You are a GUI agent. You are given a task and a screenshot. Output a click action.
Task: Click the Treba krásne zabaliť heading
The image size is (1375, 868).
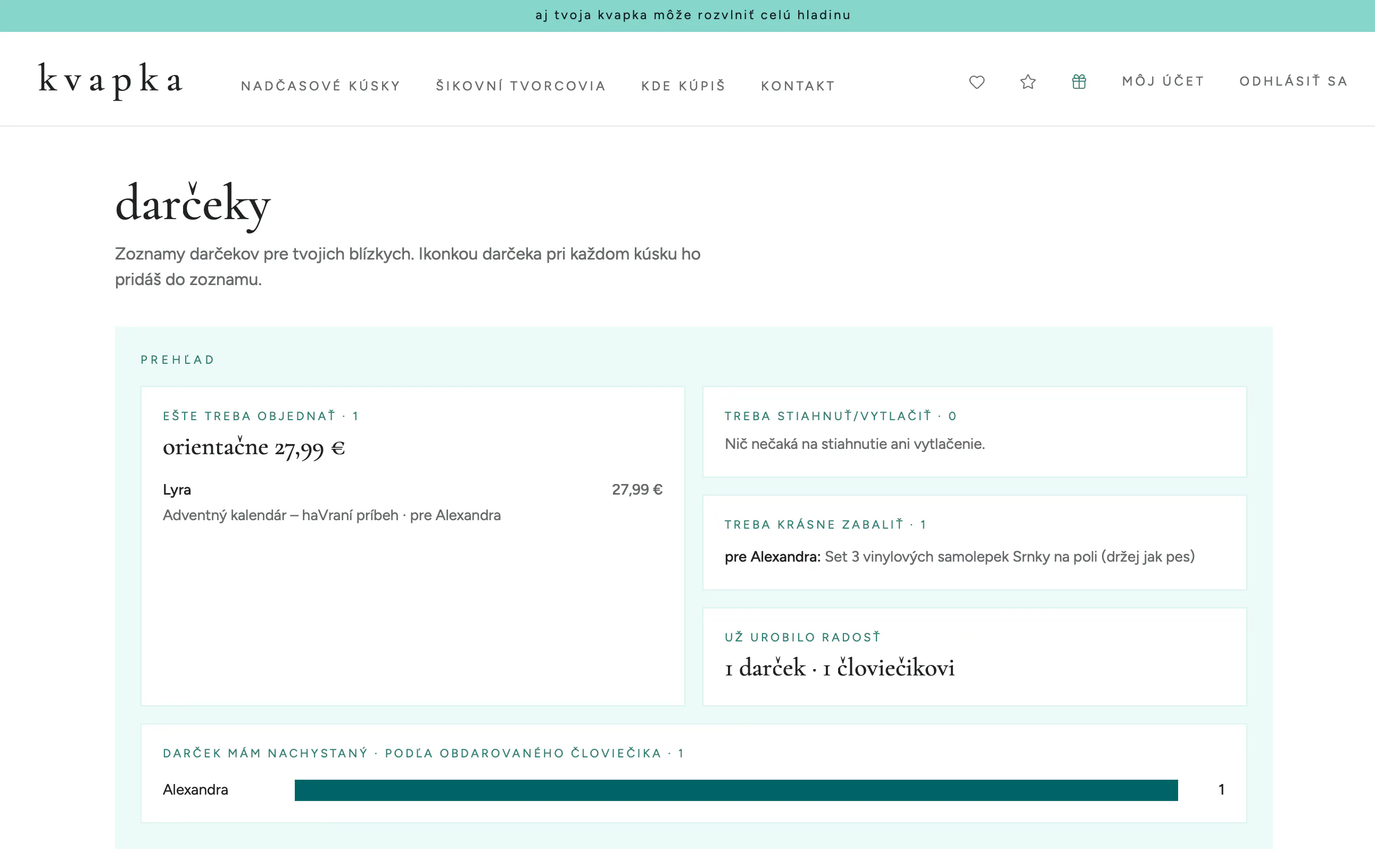(825, 524)
